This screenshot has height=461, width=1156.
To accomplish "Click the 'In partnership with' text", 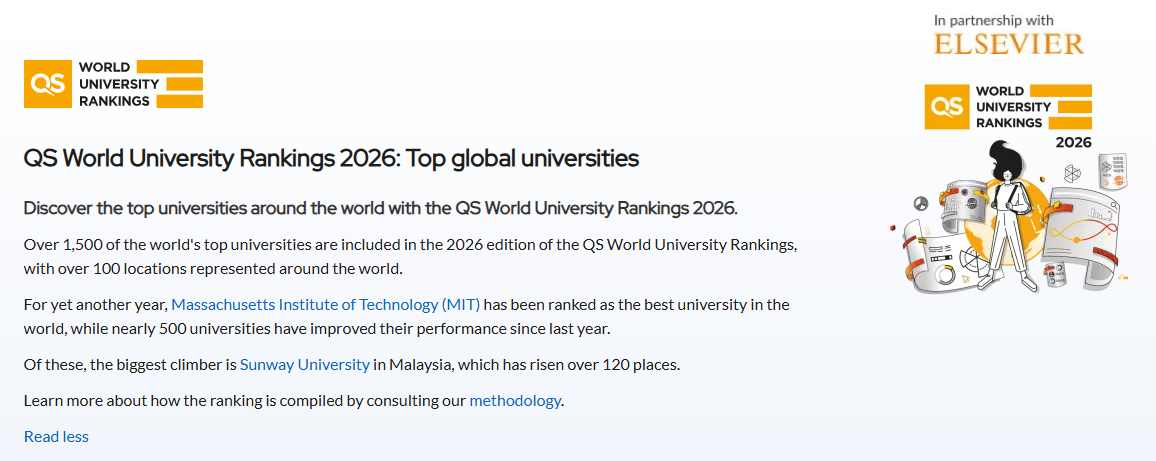I will 994,21.
